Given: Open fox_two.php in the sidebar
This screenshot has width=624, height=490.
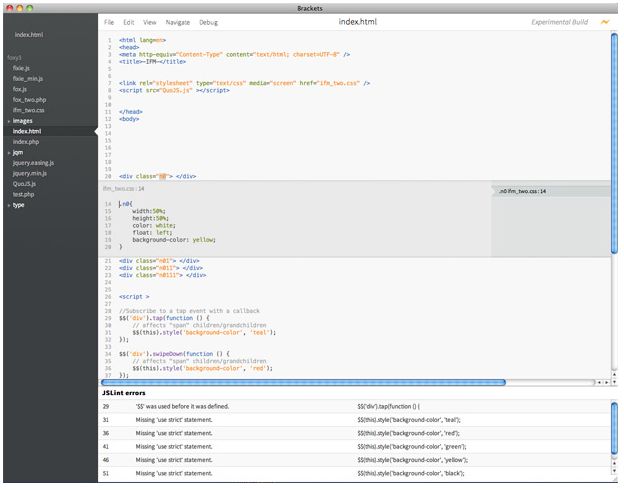Looking at the screenshot, I should (29, 100).
